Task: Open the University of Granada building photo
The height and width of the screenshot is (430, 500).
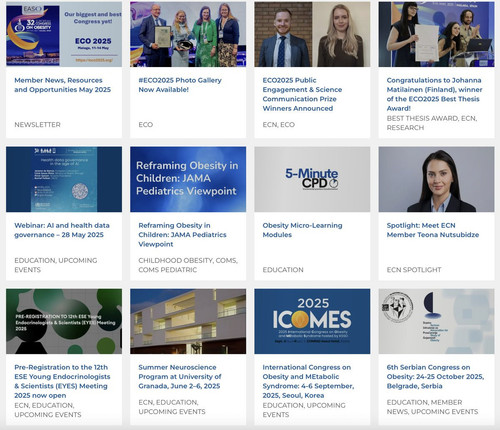Action: tap(188, 321)
